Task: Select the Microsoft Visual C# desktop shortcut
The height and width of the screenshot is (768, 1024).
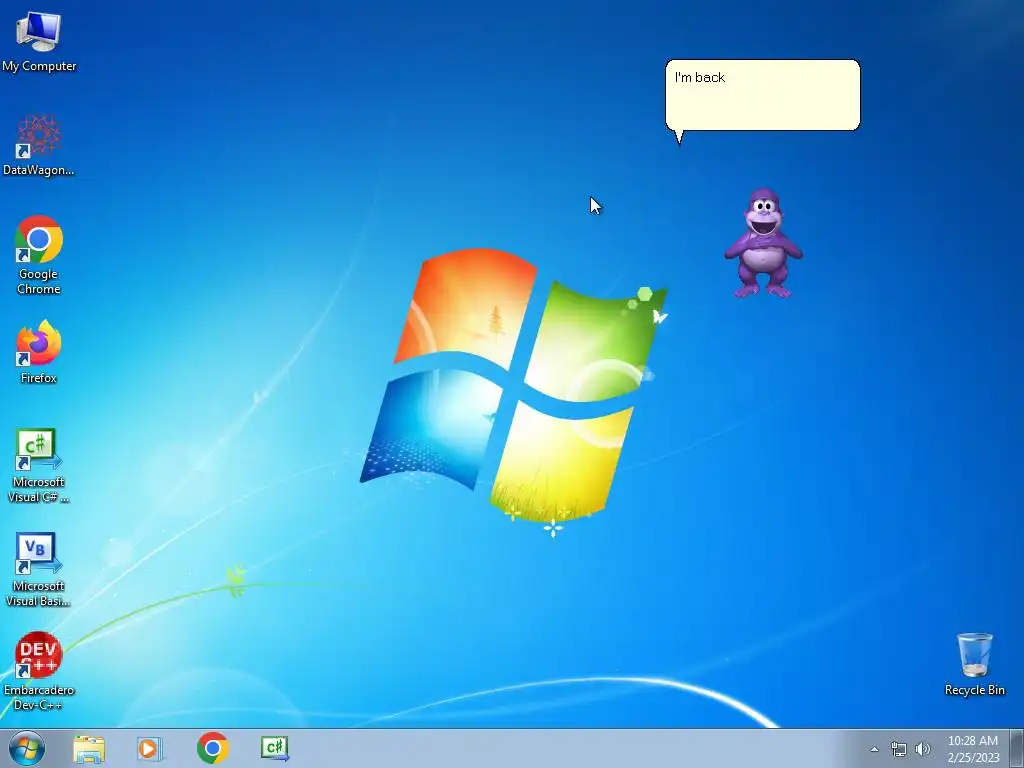Action: coord(39,466)
